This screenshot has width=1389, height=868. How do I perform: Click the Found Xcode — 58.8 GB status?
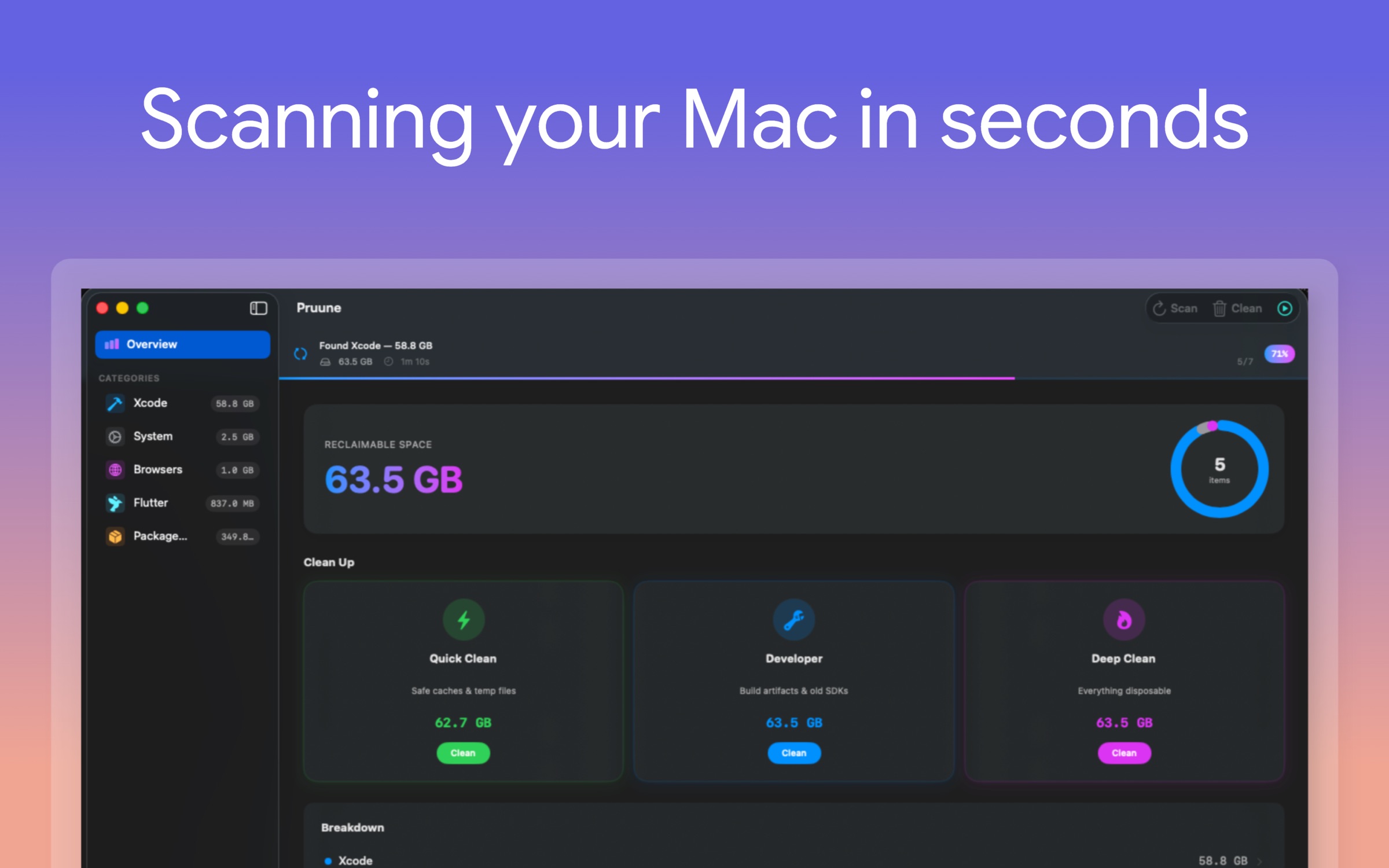pos(376,345)
